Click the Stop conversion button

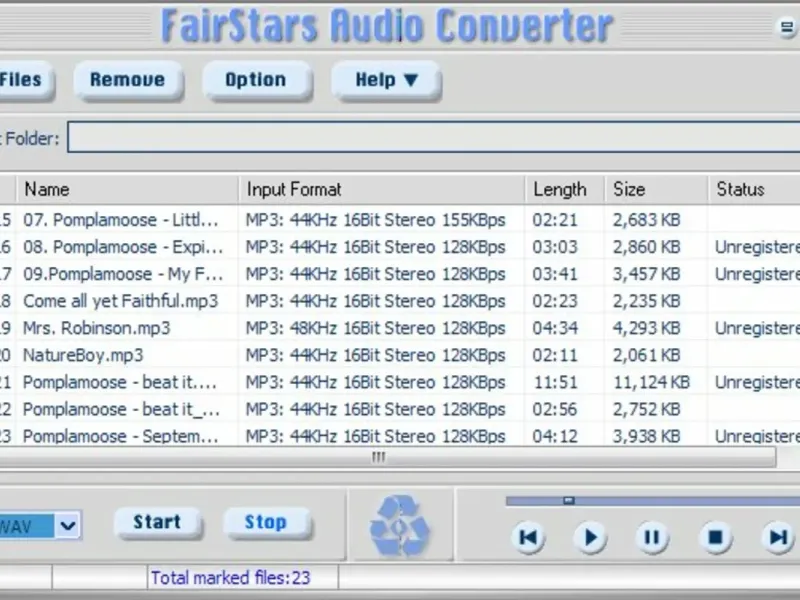click(x=266, y=522)
